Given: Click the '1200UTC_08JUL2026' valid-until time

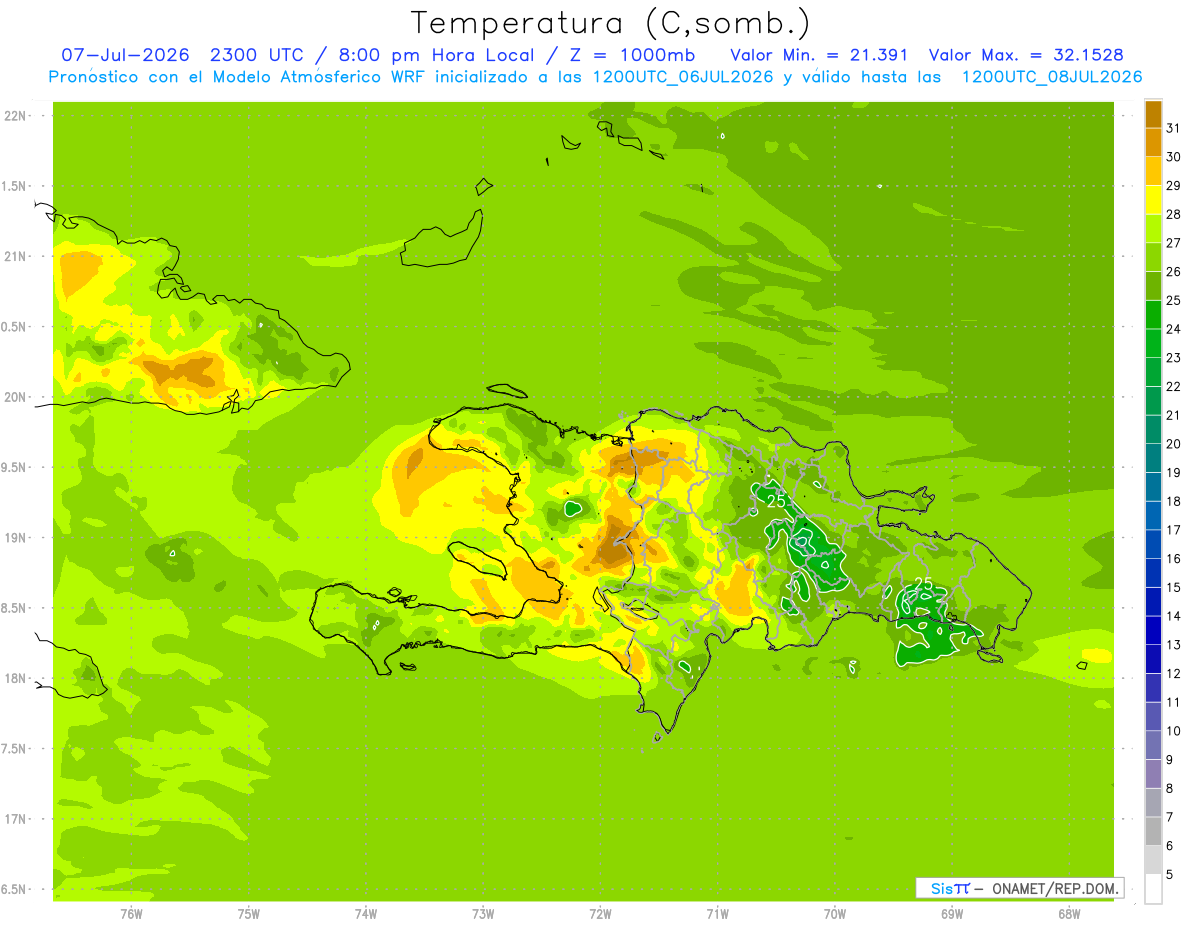Looking at the screenshot, I should click(x=1052, y=77).
